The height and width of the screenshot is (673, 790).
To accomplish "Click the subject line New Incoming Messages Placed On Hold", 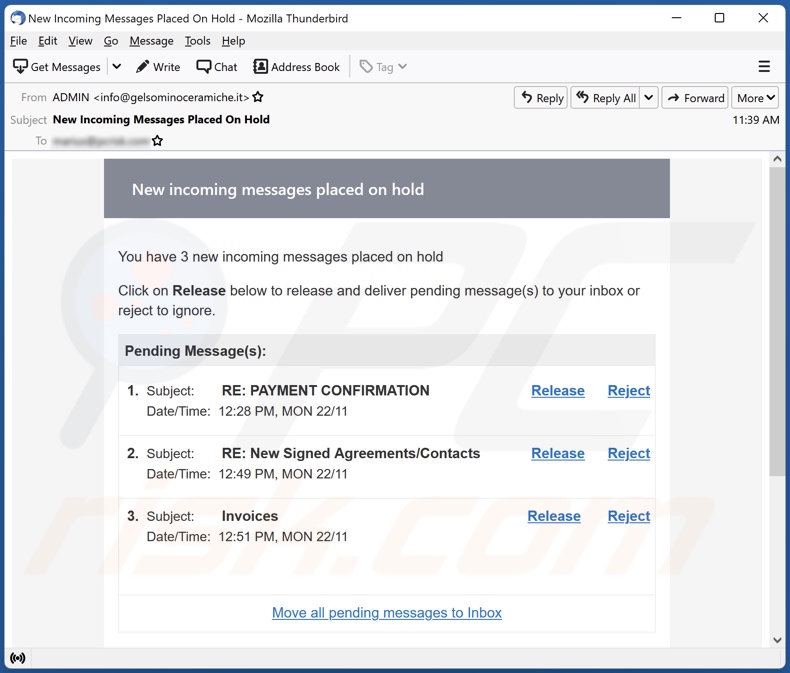I will [x=161, y=119].
